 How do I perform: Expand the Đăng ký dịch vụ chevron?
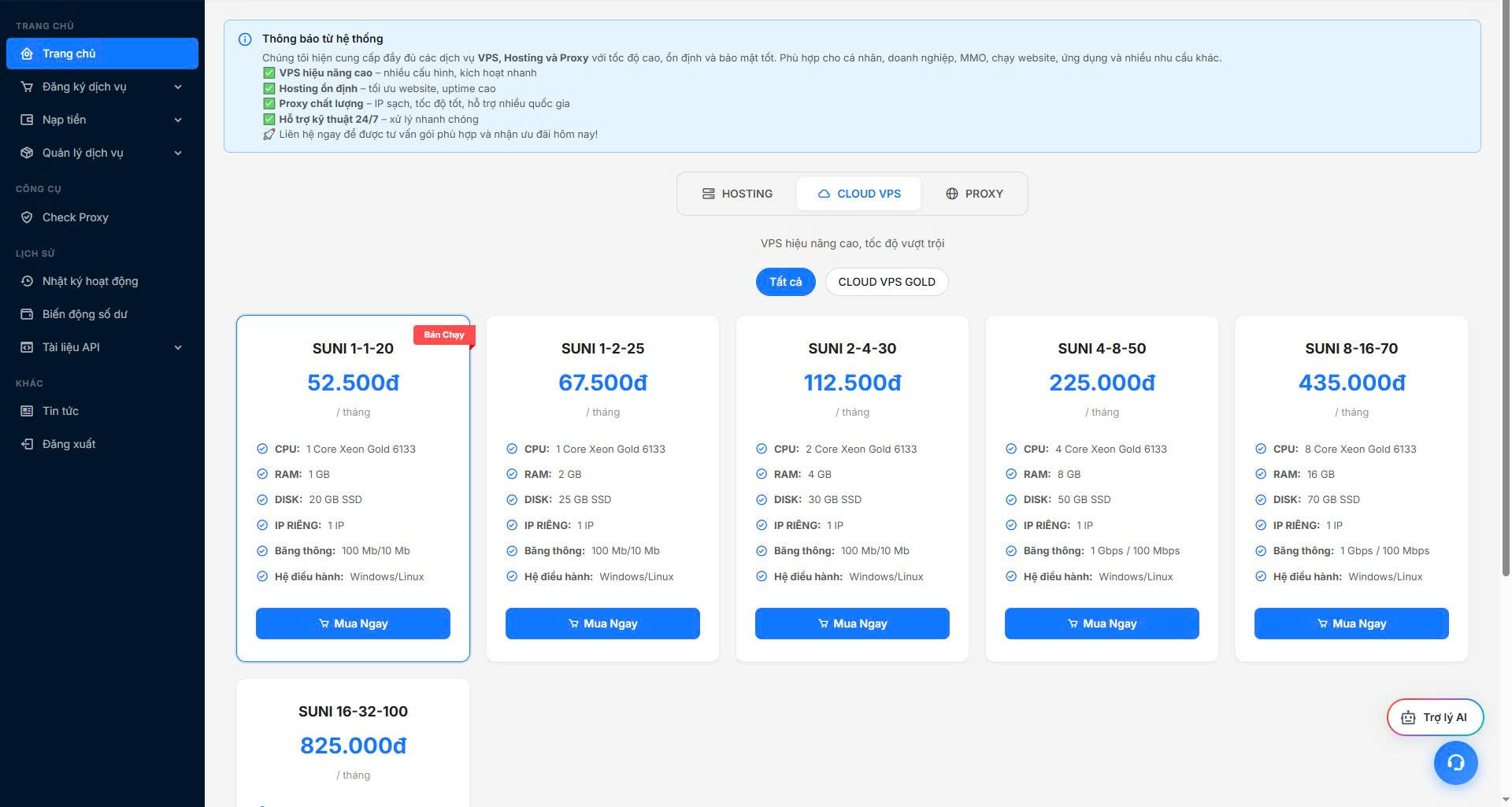tap(178, 87)
